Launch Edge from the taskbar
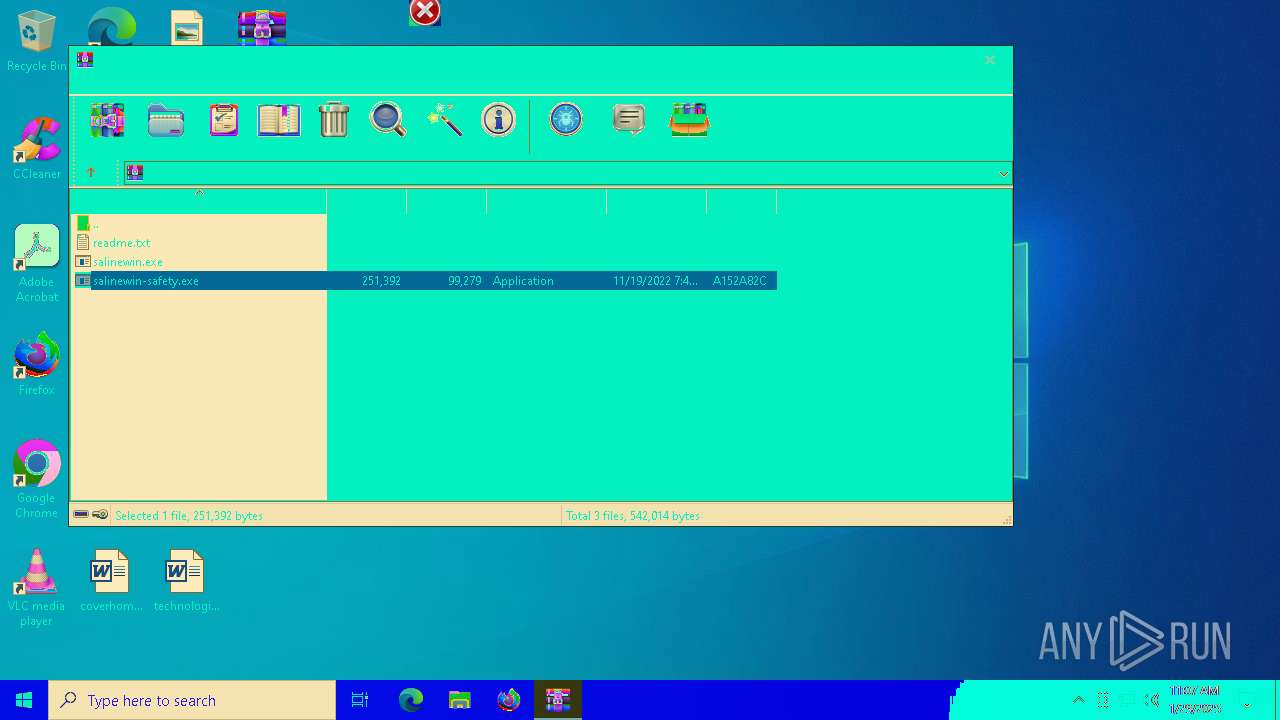This screenshot has height=720, width=1280. tap(411, 700)
